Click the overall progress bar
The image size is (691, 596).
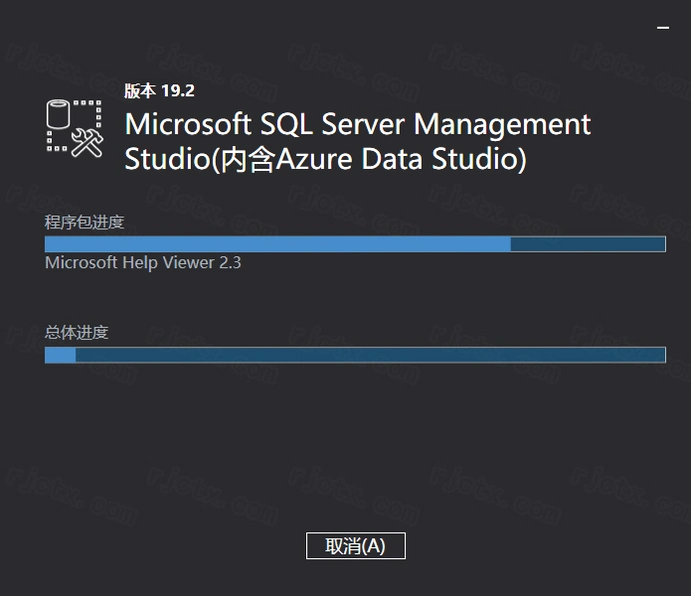(355, 355)
